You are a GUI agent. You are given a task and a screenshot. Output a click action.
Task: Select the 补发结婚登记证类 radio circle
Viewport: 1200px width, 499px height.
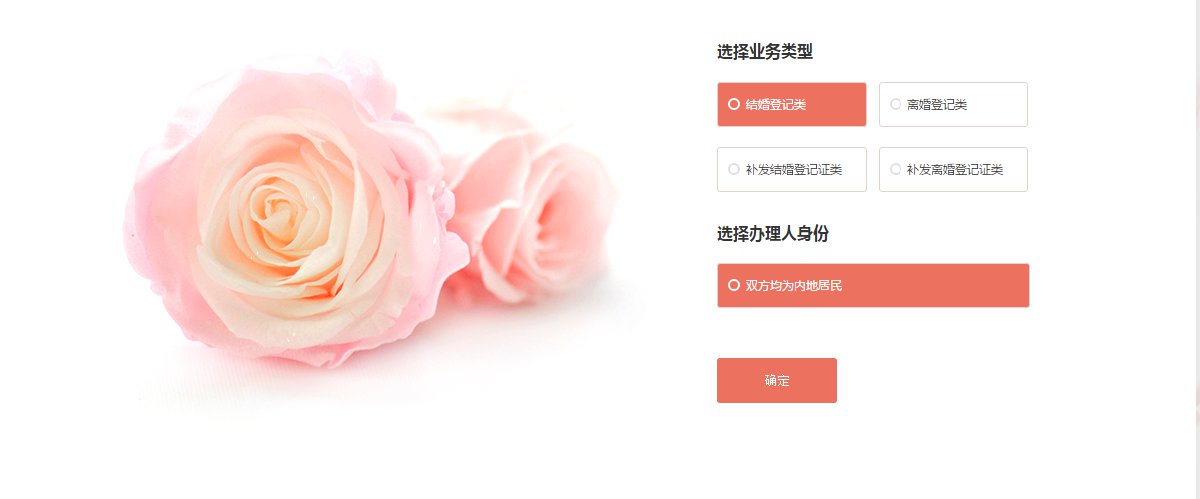click(734, 169)
